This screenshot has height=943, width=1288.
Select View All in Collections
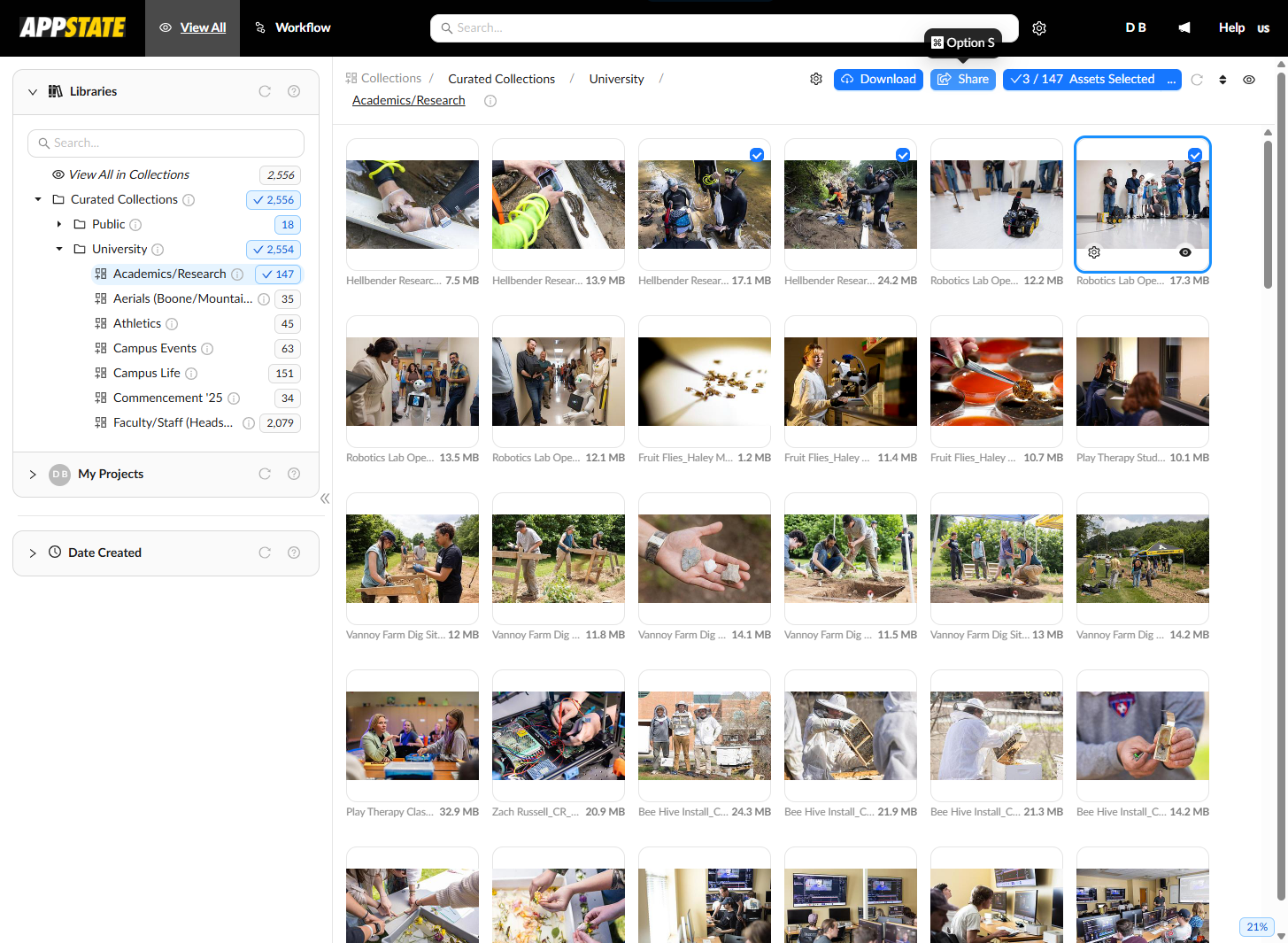pyautogui.click(x=129, y=174)
